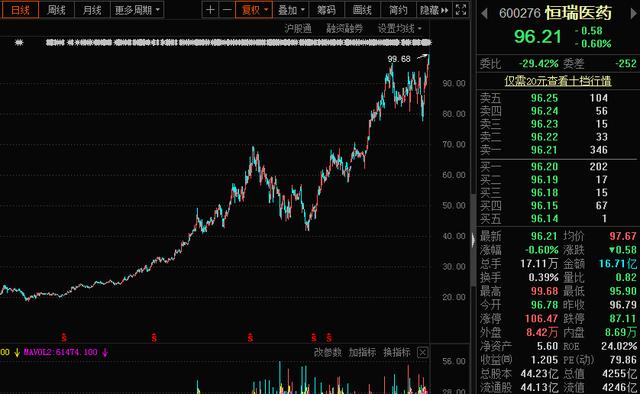The width and height of the screenshot is (640, 394).
Task: Open the 更多周期 dropdown
Action: (137, 9)
